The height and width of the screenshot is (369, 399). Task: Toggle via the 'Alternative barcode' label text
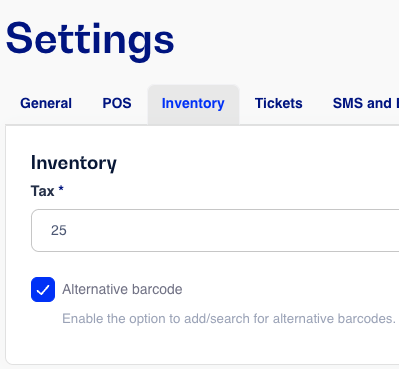pyautogui.click(x=122, y=289)
